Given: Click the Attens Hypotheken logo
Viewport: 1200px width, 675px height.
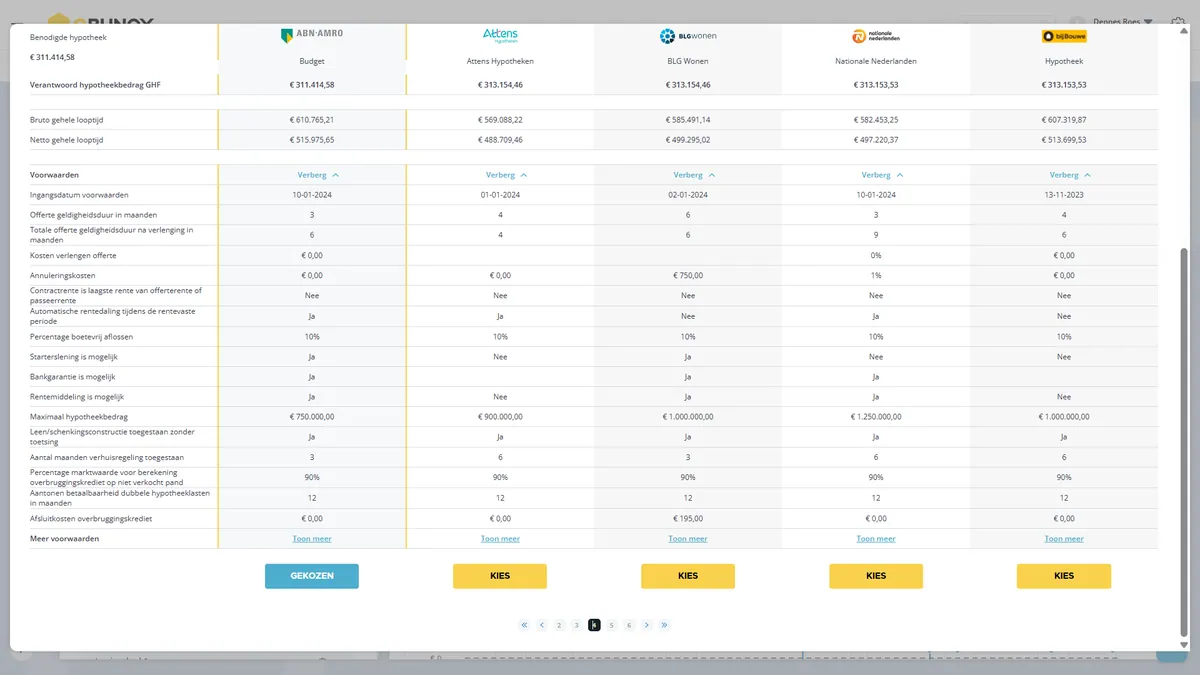Looking at the screenshot, I should (x=500, y=36).
